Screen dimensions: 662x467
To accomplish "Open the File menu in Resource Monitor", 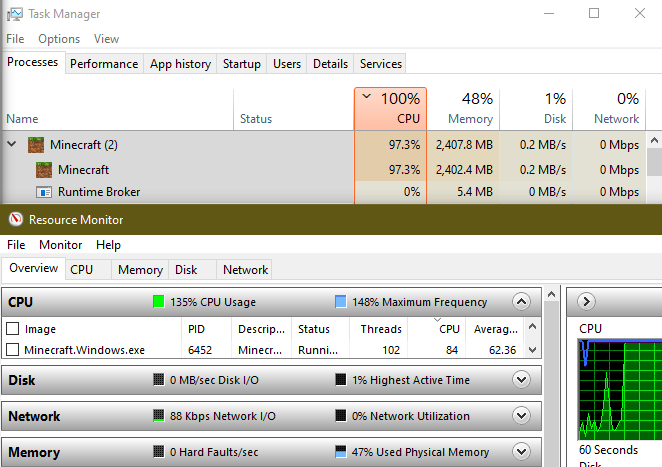I will [x=16, y=245].
